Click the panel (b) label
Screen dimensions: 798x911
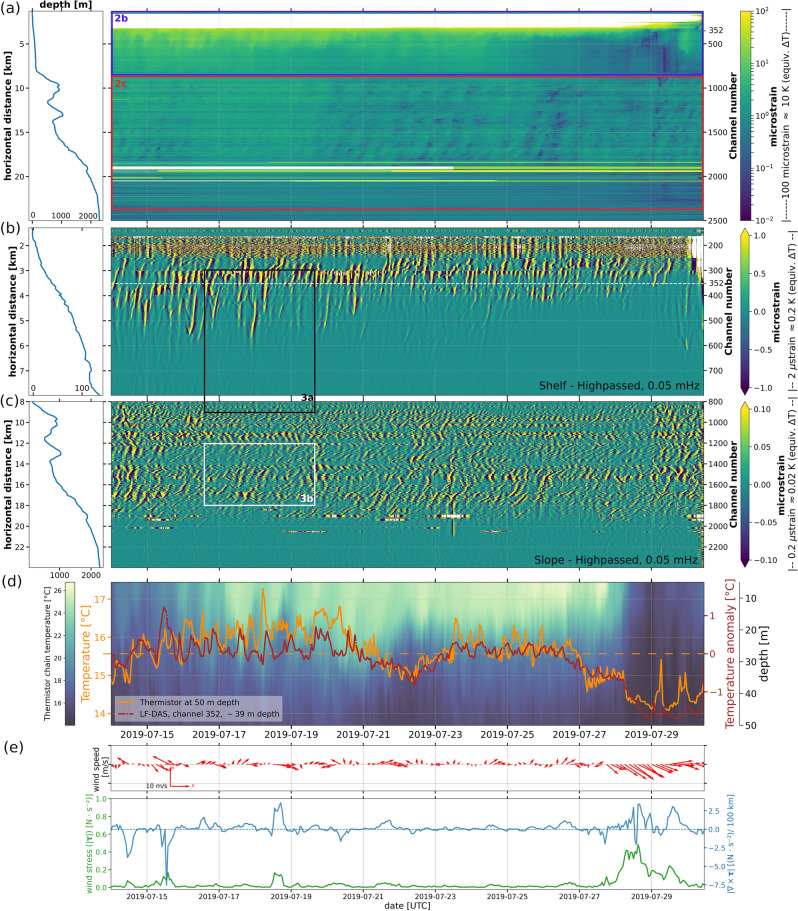coord(10,228)
